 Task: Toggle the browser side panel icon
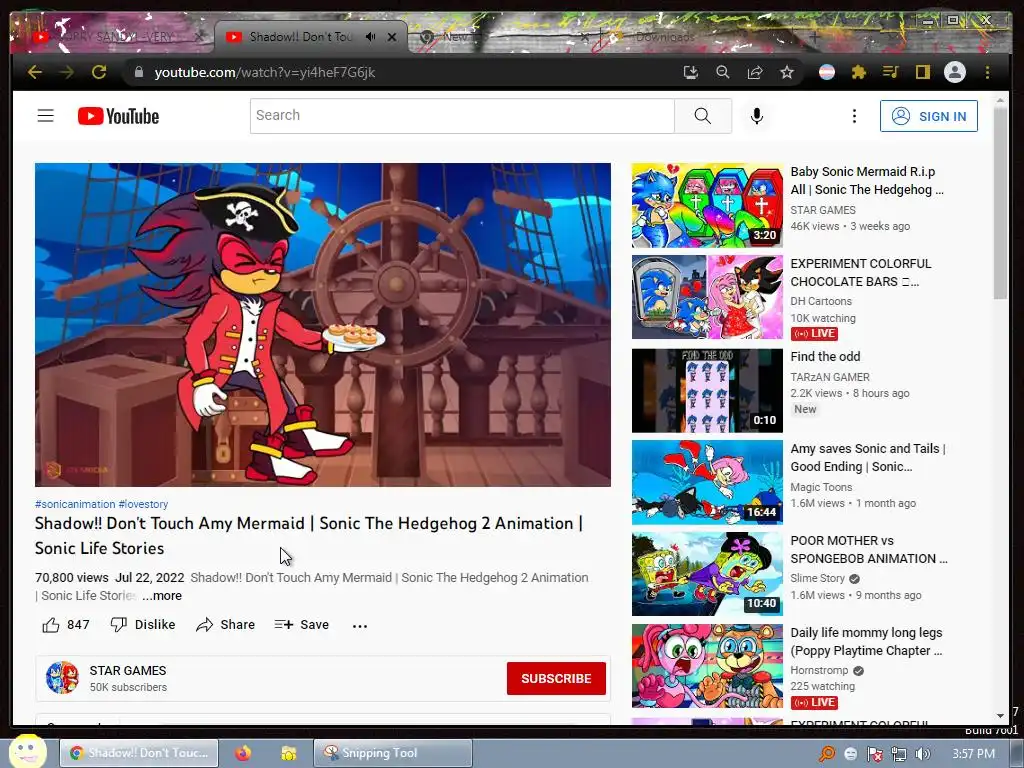pos(922,72)
